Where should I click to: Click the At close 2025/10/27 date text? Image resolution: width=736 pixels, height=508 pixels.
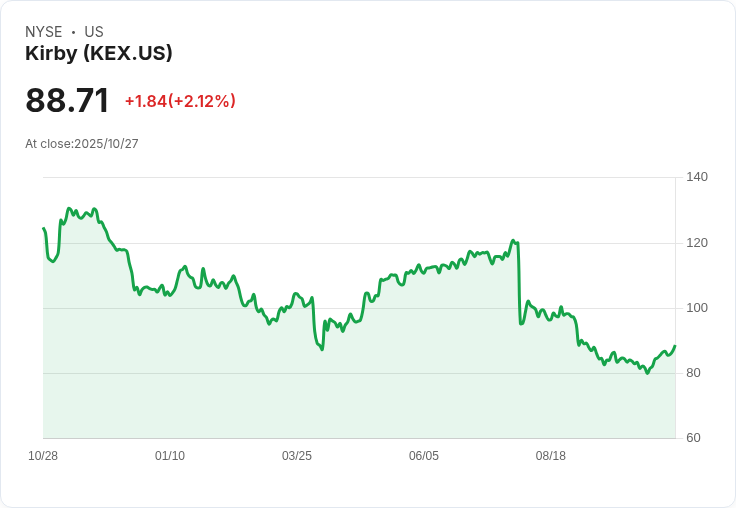[82, 143]
